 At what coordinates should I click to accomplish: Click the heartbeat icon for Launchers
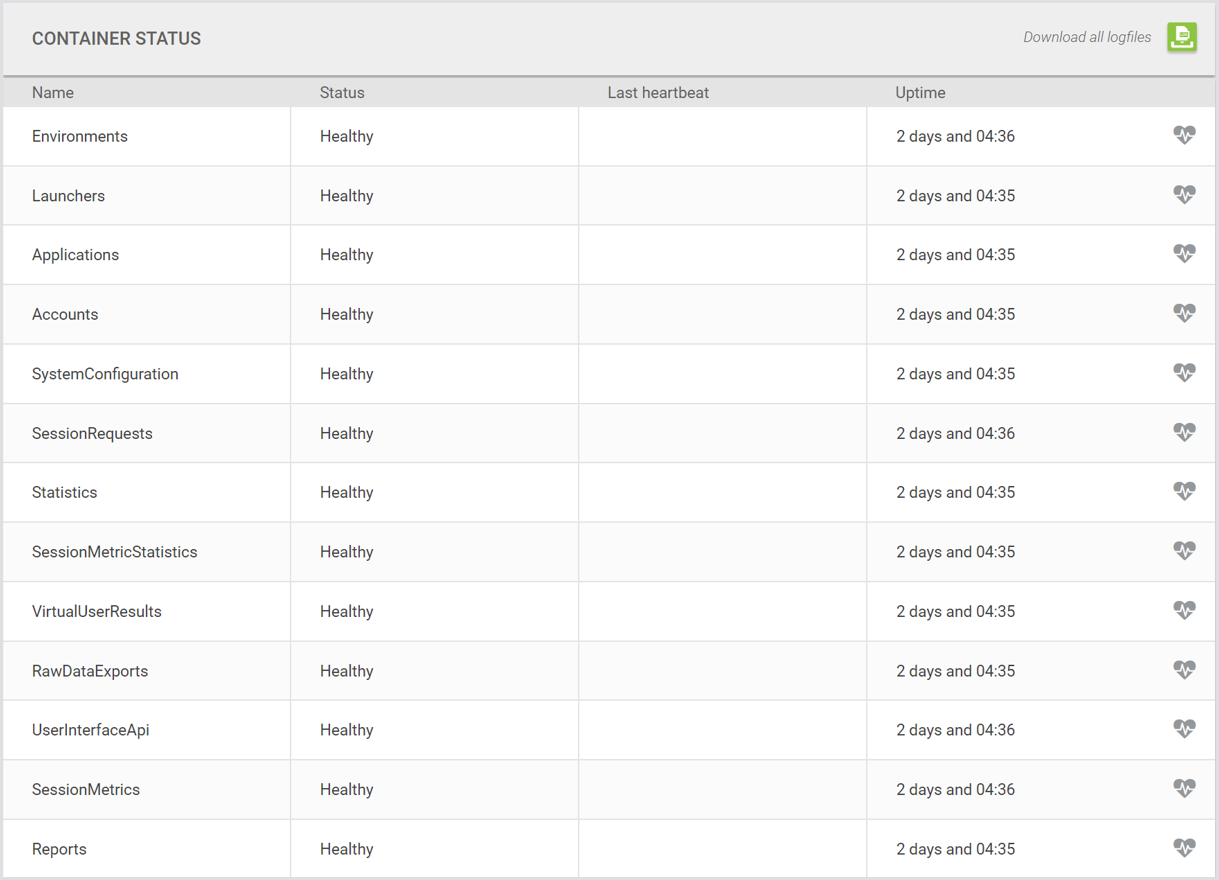click(1184, 195)
